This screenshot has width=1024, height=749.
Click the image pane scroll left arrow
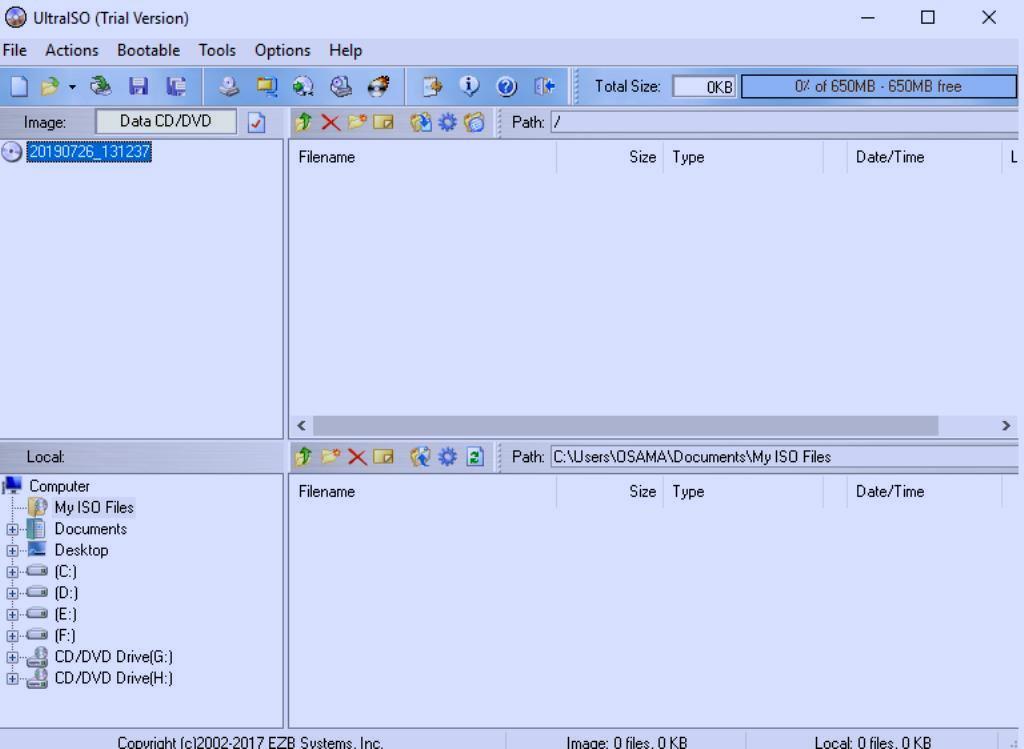tap(301, 426)
